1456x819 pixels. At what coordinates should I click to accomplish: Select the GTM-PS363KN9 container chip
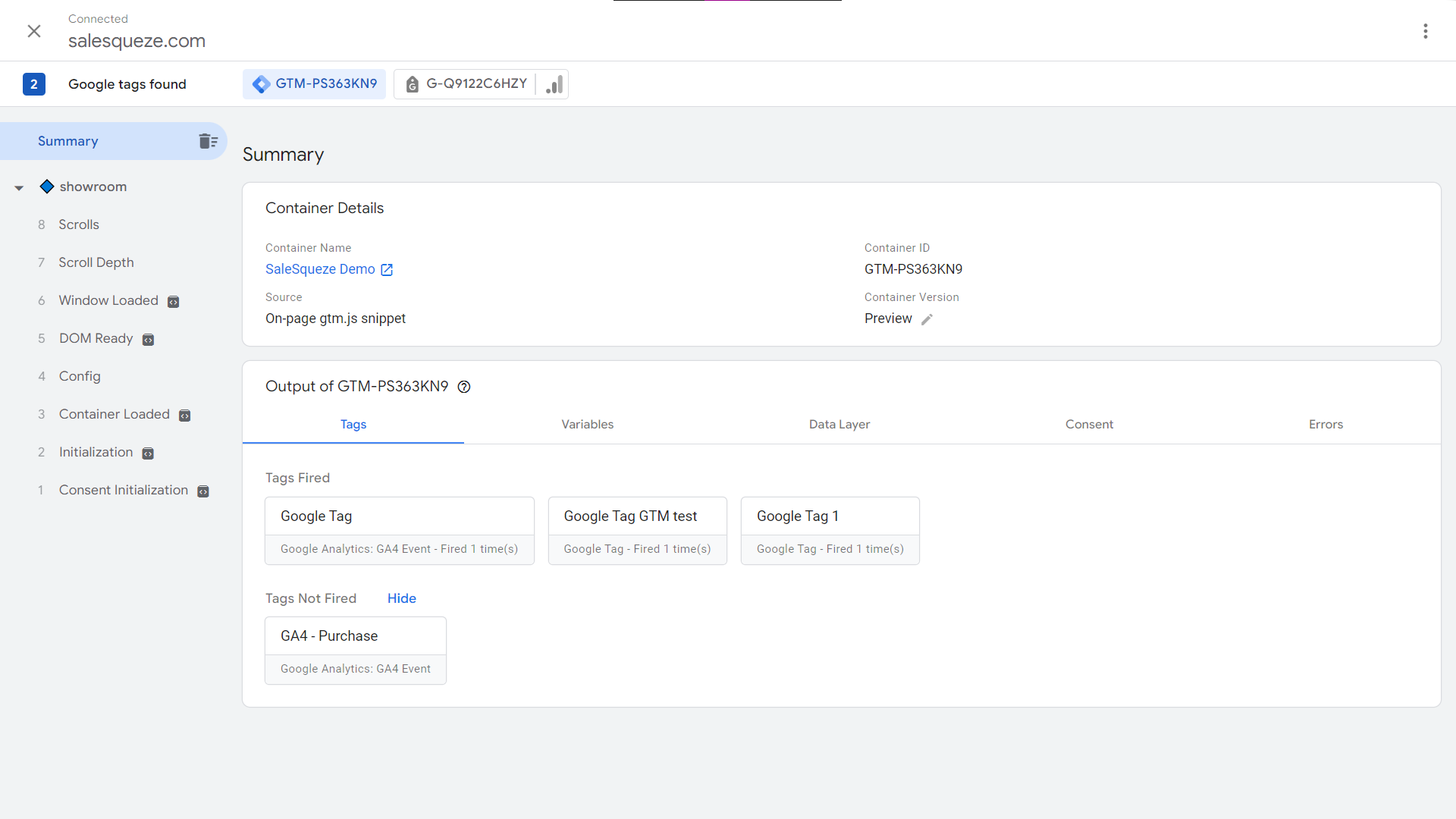[x=315, y=84]
